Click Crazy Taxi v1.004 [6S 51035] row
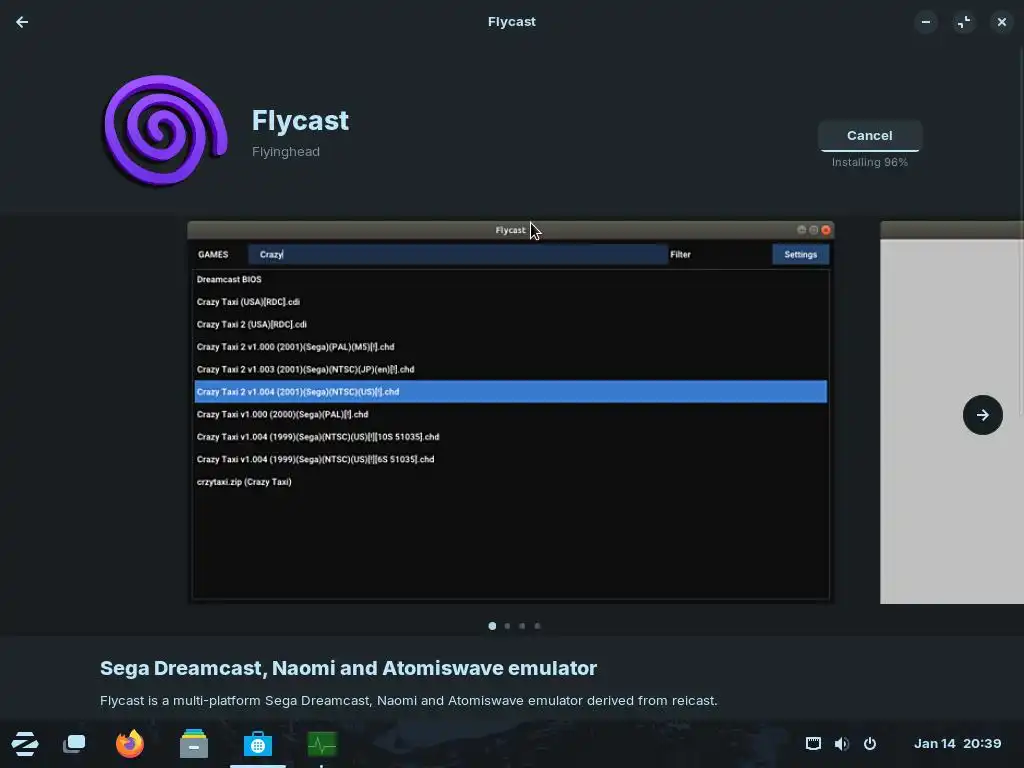This screenshot has height=768, width=1024. [x=511, y=459]
